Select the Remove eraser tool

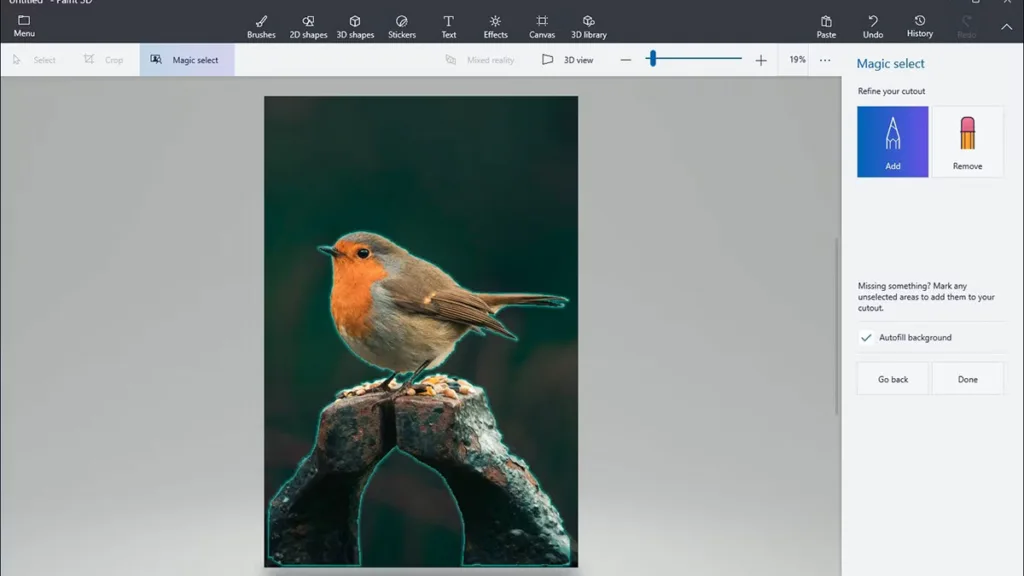tap(967, 142)
